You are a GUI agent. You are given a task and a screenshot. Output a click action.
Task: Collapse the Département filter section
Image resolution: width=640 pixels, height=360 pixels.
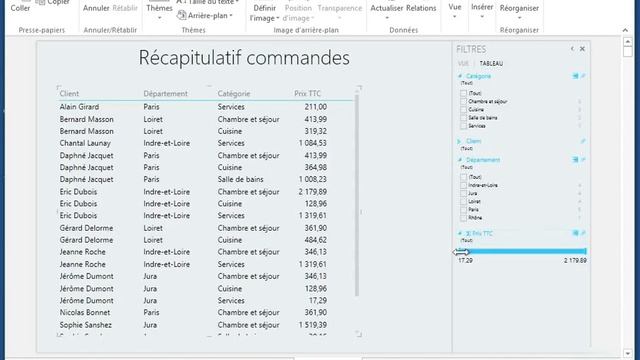[x=460, y=160]
